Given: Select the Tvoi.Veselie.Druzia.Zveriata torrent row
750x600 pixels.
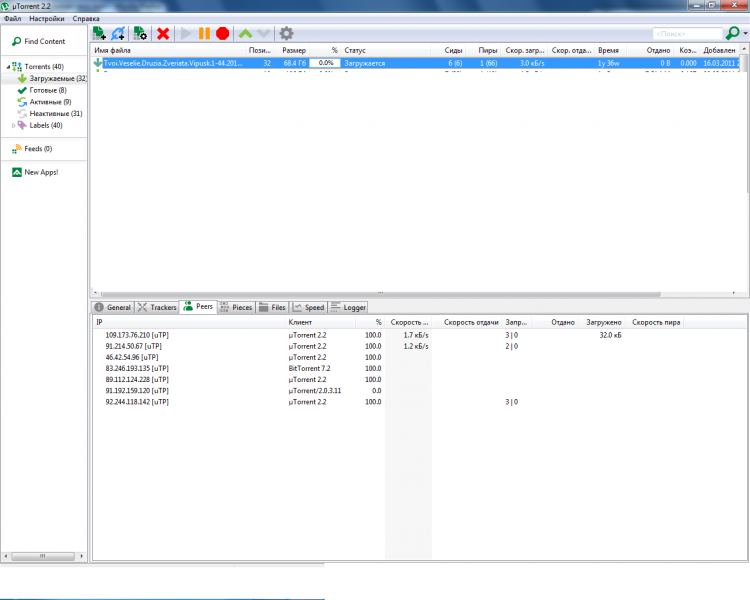Looking at the screenshot, I should pyautogui.click(x=415, y=63).
